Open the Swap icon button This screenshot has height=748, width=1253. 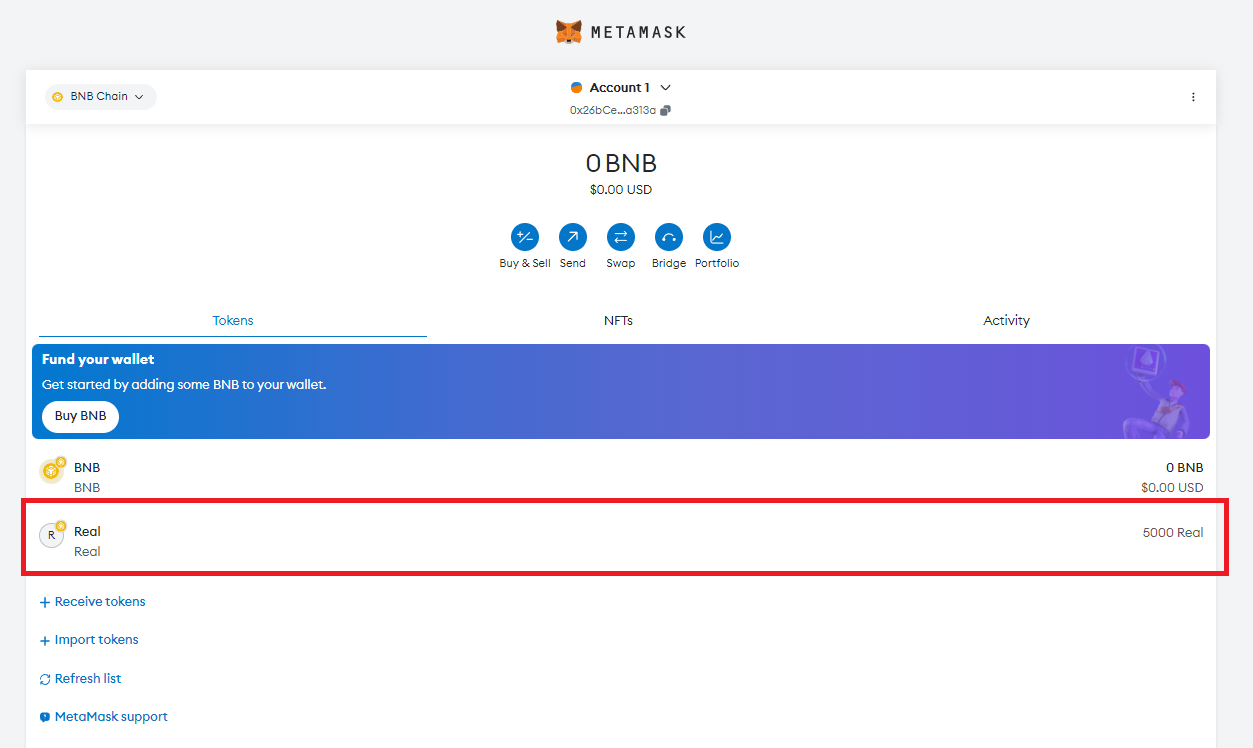pos(621,237)
